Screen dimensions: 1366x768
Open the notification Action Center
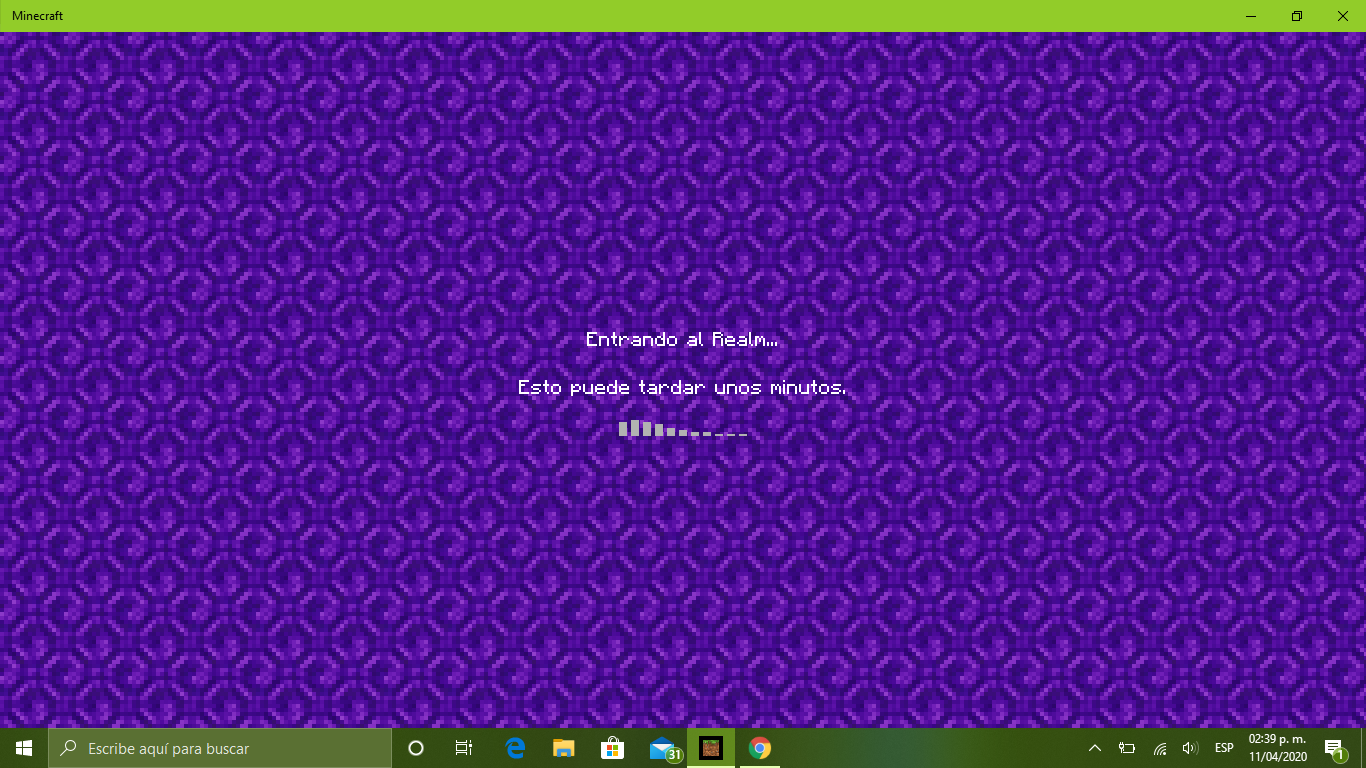1333,748
